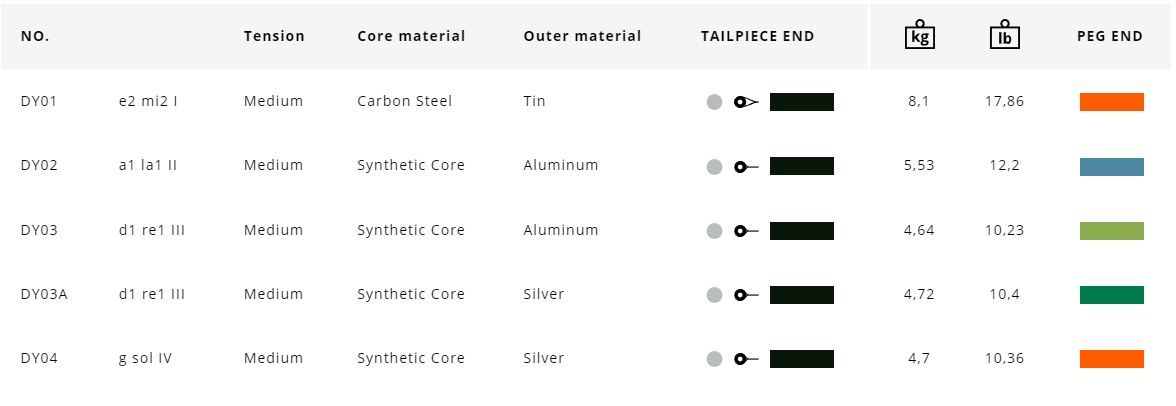Click the dark green peg end swatch for DY03A
Viewport: 1176px width, 406px height.
pos(1111,295)
